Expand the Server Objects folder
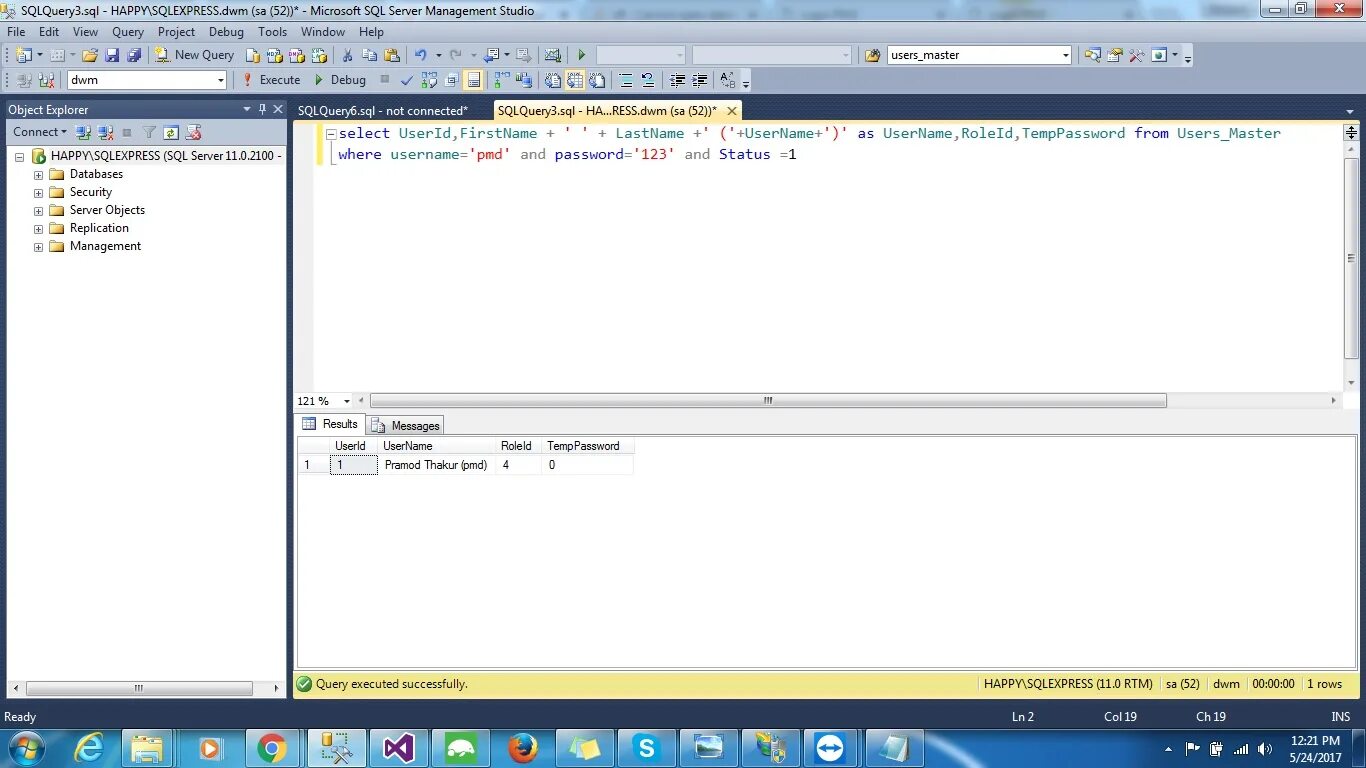 point(39,210)
